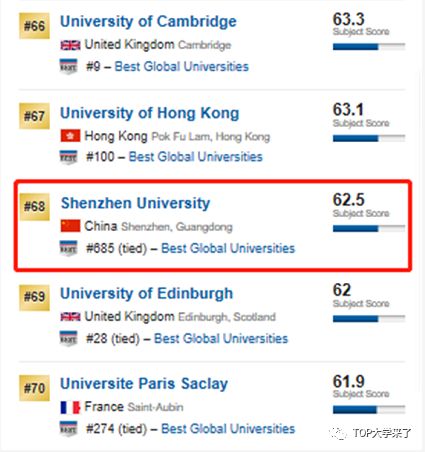Click the #68 gold rank badge
Screen dimensions: 425x452
click(34, 207)
